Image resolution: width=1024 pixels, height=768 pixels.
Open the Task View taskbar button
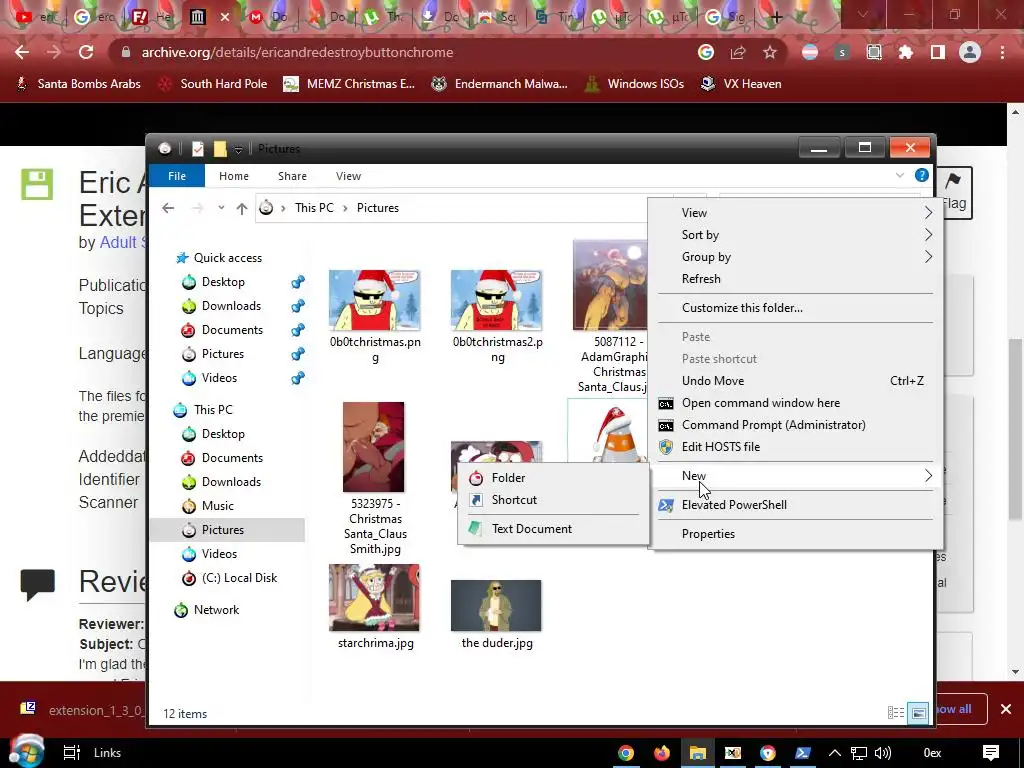point(71,753)
